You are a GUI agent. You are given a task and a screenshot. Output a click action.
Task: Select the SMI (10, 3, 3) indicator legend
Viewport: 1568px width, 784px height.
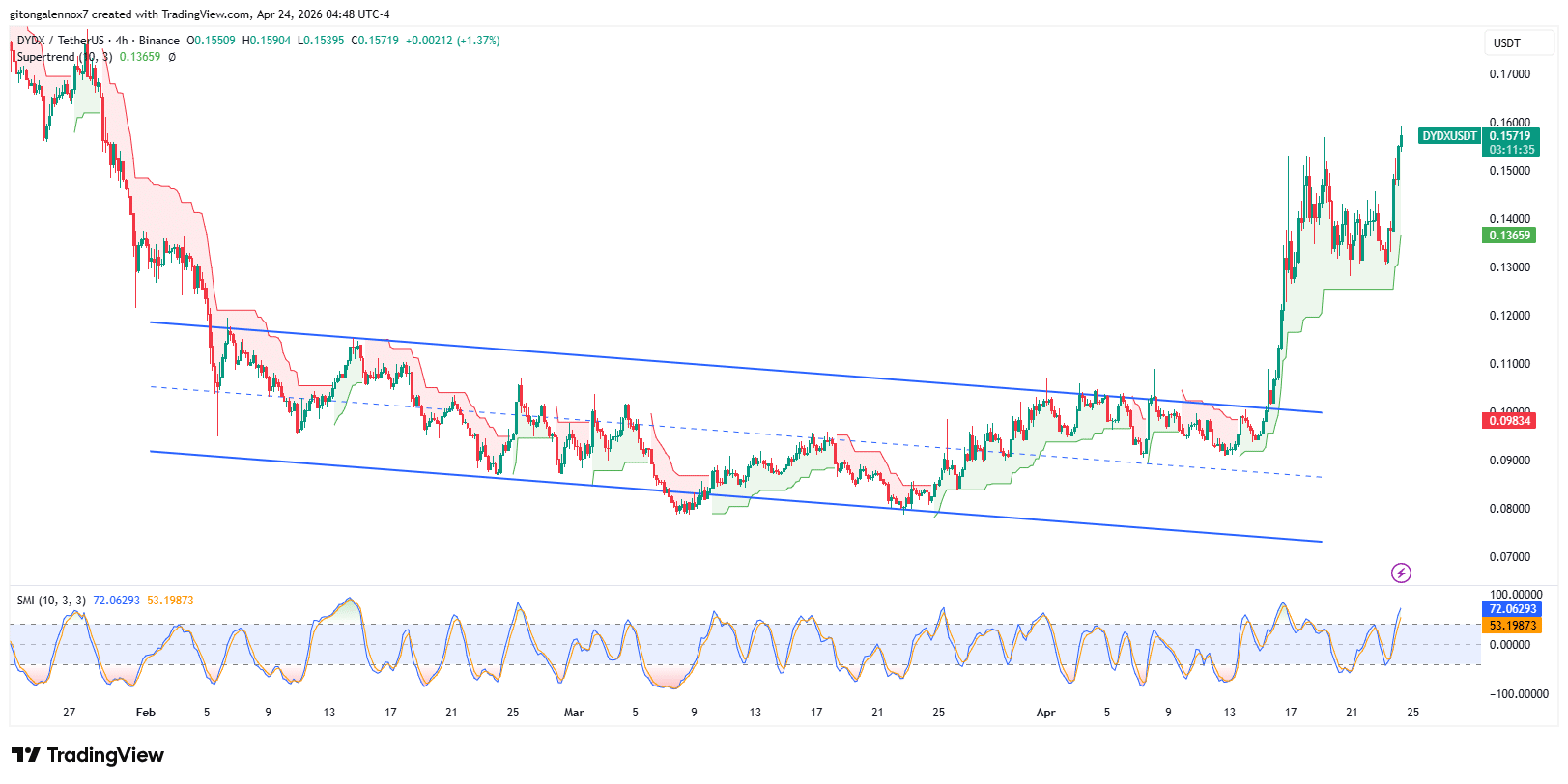coord(51,601)
